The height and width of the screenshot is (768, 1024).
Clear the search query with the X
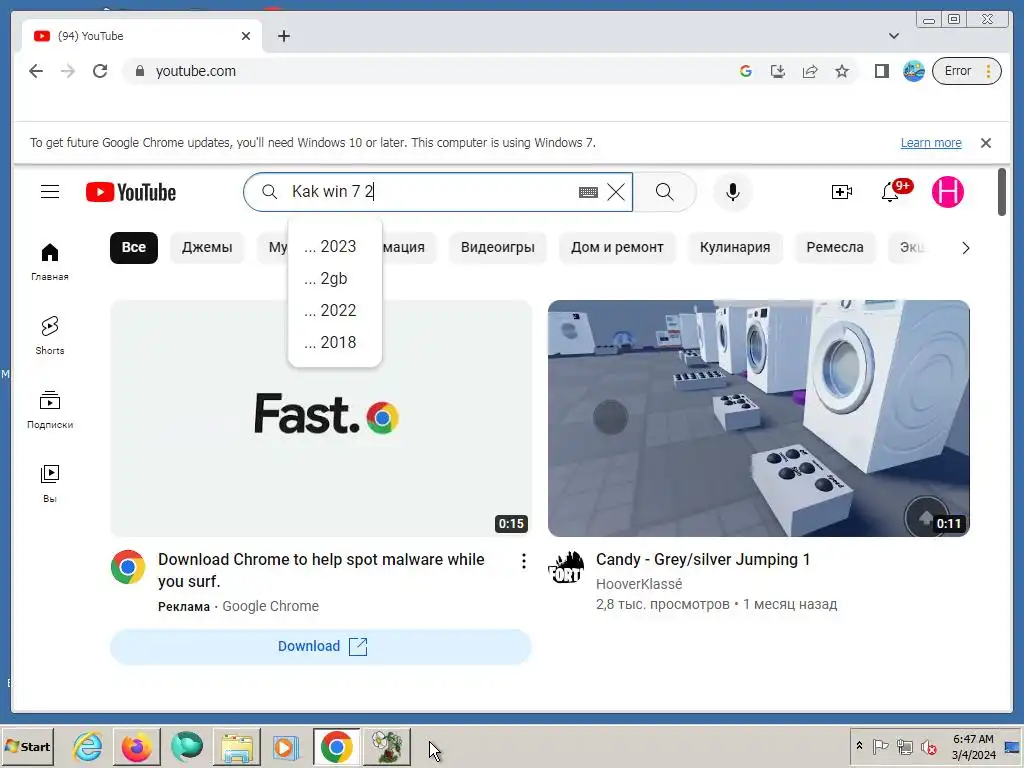[x=616, y=192]
